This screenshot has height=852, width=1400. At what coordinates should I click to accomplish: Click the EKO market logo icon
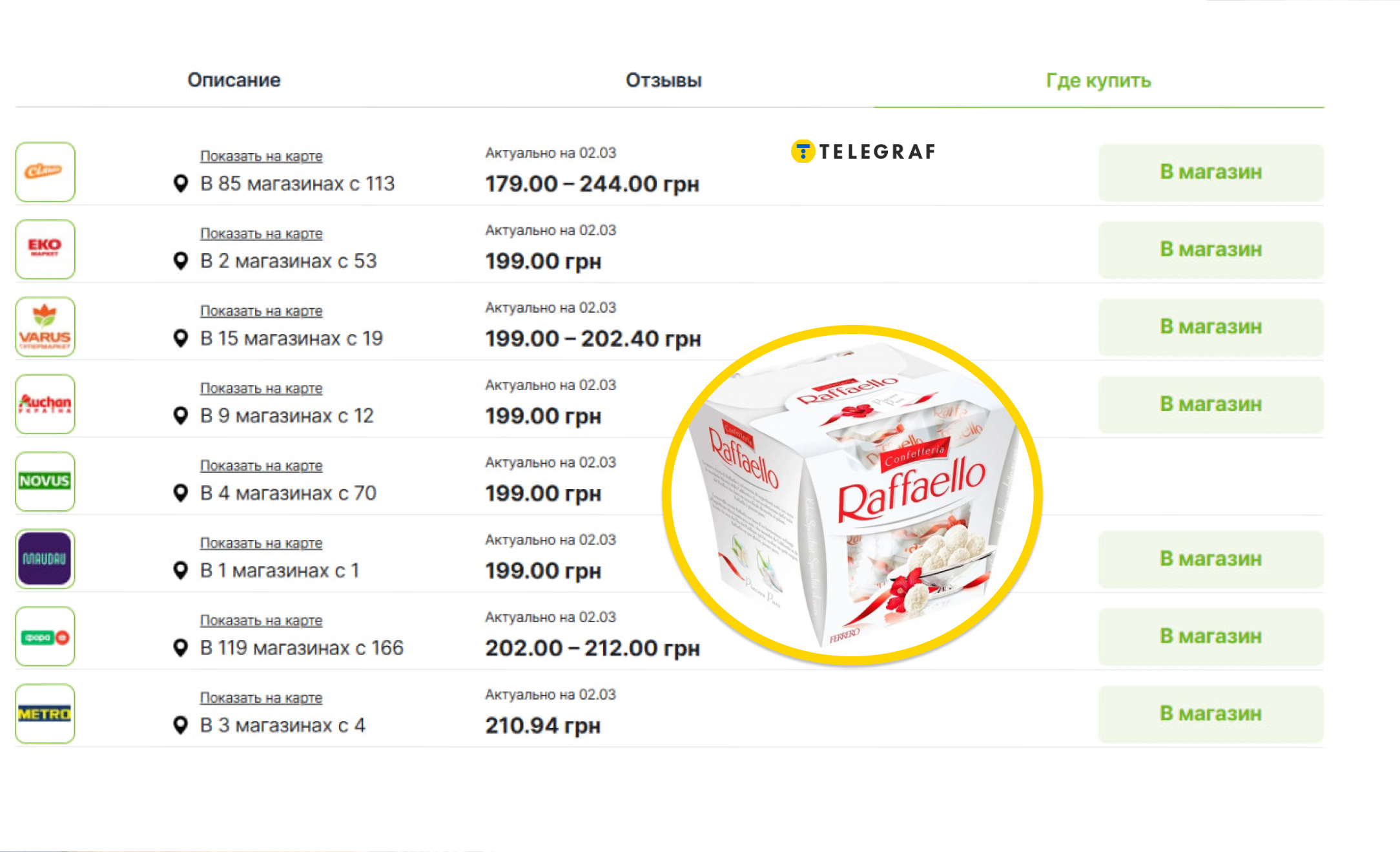click(x=45, y=249)
